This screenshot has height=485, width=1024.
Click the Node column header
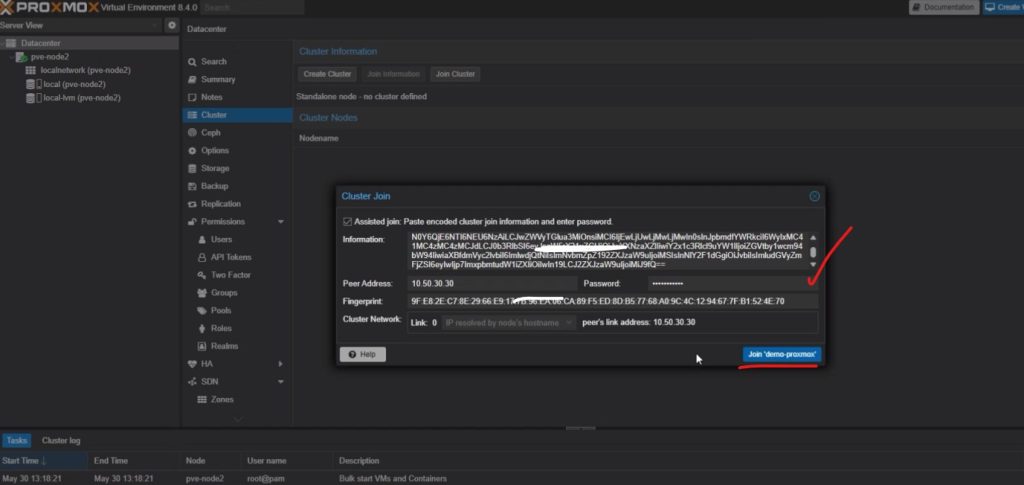pyautogui.click(x=210, y=461)
